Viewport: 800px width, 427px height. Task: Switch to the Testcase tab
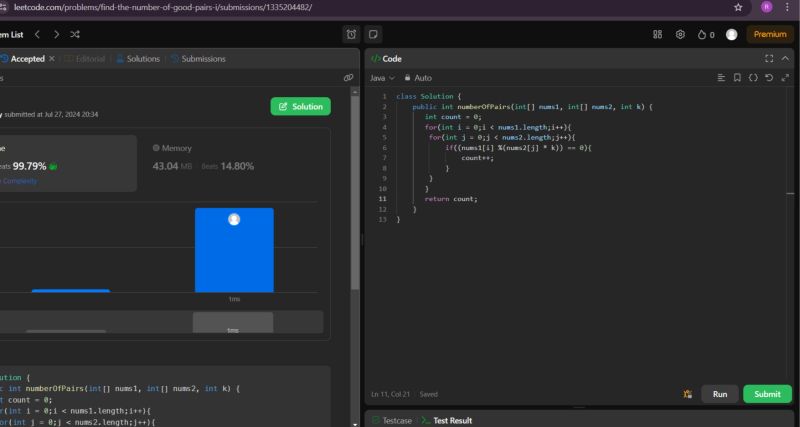(x=392, y=421)
